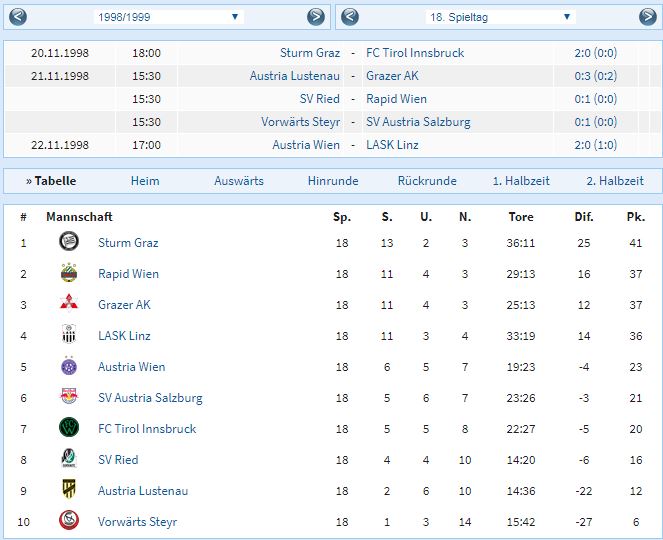
Task: Click SV Ried club crest
Action: 69,458
